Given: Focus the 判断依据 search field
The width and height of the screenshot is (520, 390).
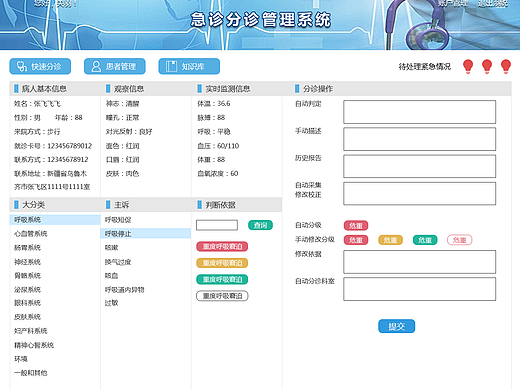Looking at the screenshot, I should coord(217,225).
